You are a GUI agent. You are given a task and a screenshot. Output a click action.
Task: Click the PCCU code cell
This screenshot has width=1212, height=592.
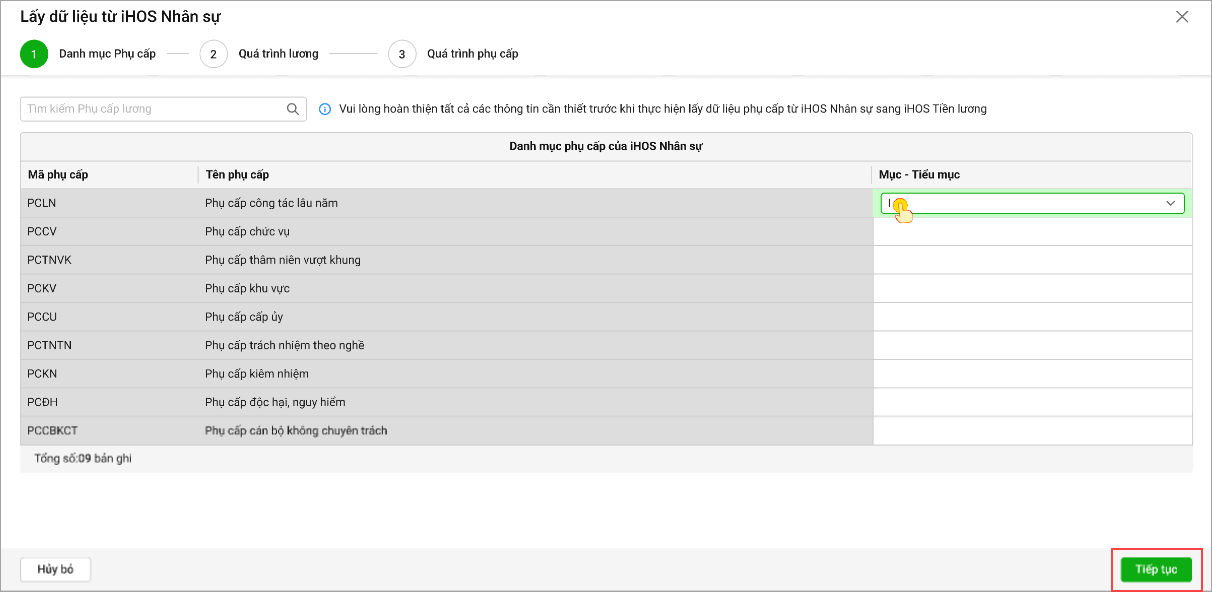click(109, 317)
